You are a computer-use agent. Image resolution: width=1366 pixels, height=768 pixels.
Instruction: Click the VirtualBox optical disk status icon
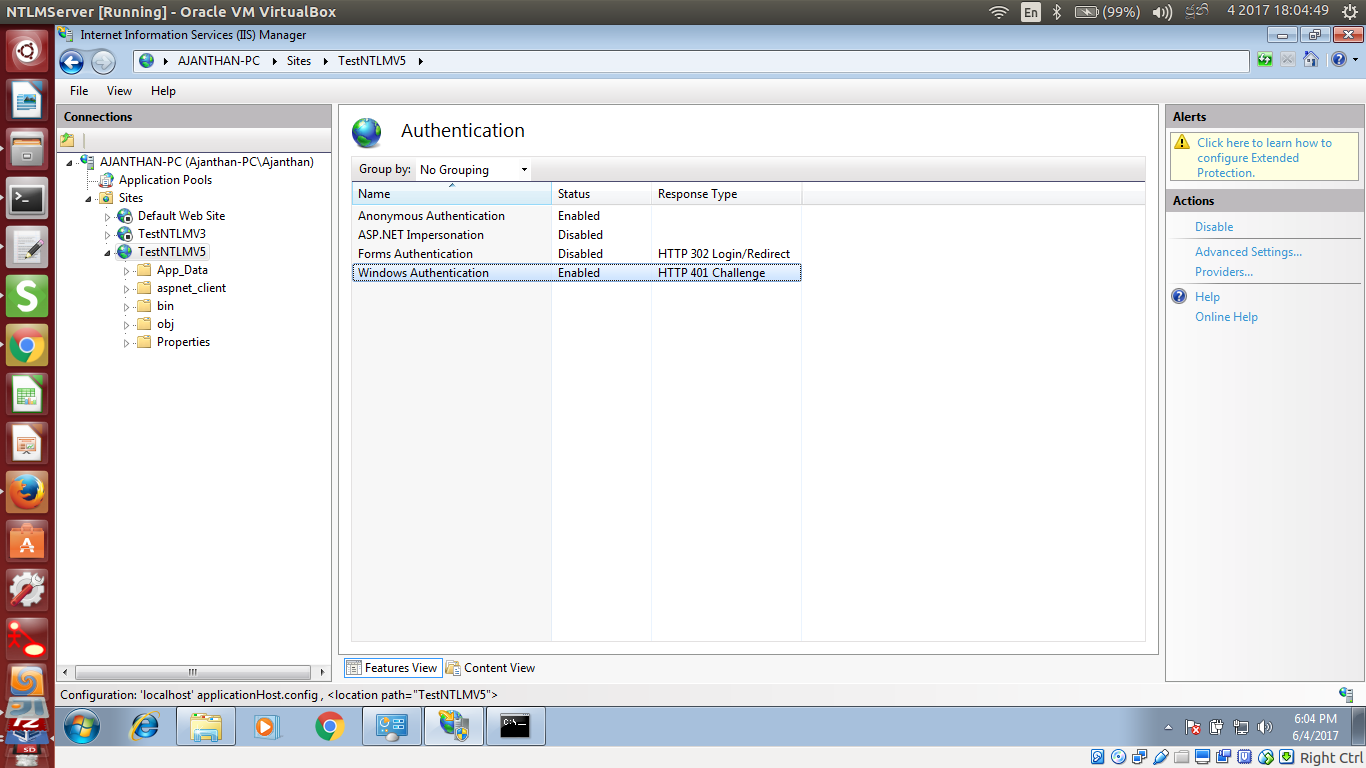[1118, 757]
